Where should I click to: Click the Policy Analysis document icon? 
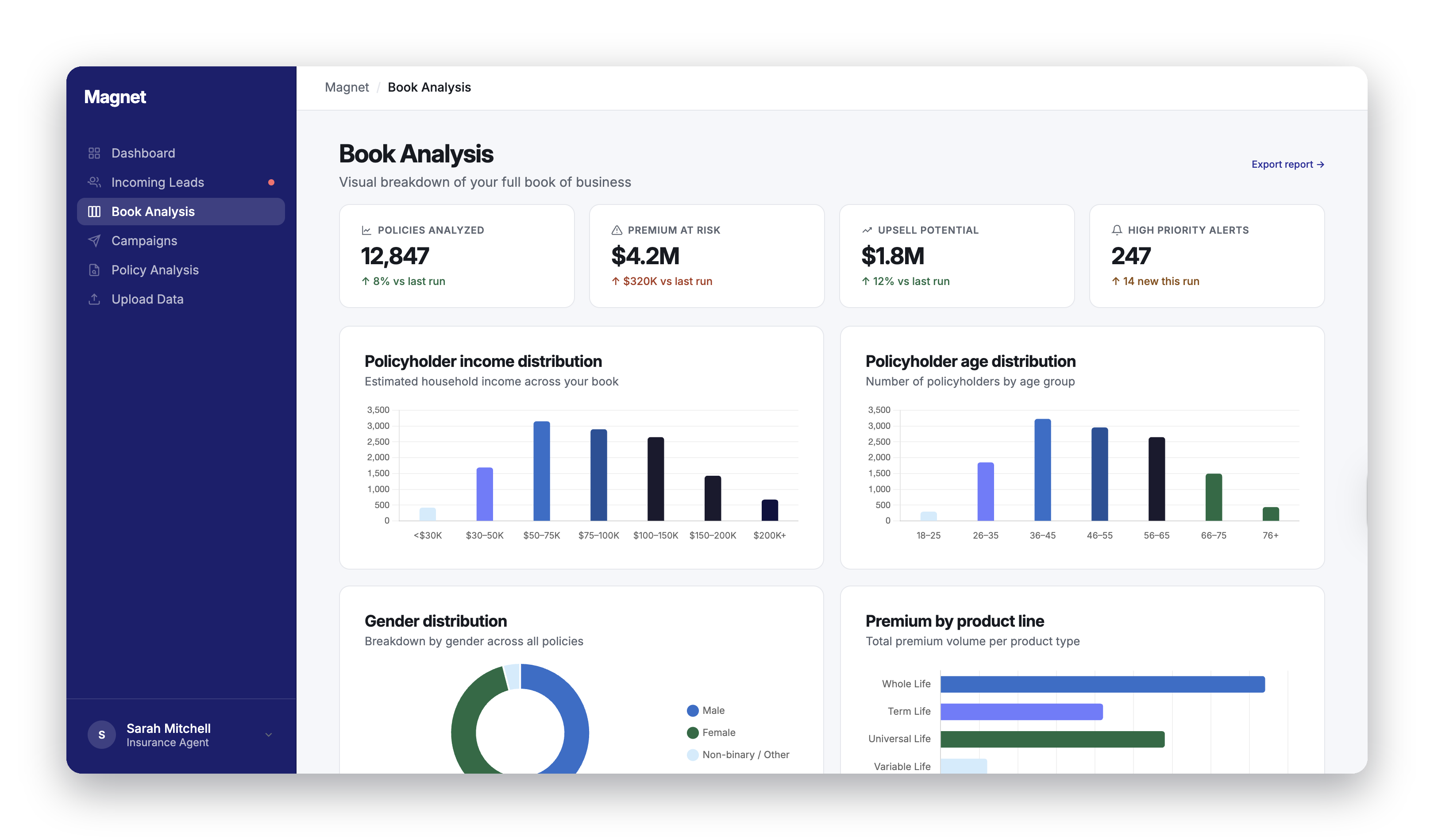tap(94, 270)
